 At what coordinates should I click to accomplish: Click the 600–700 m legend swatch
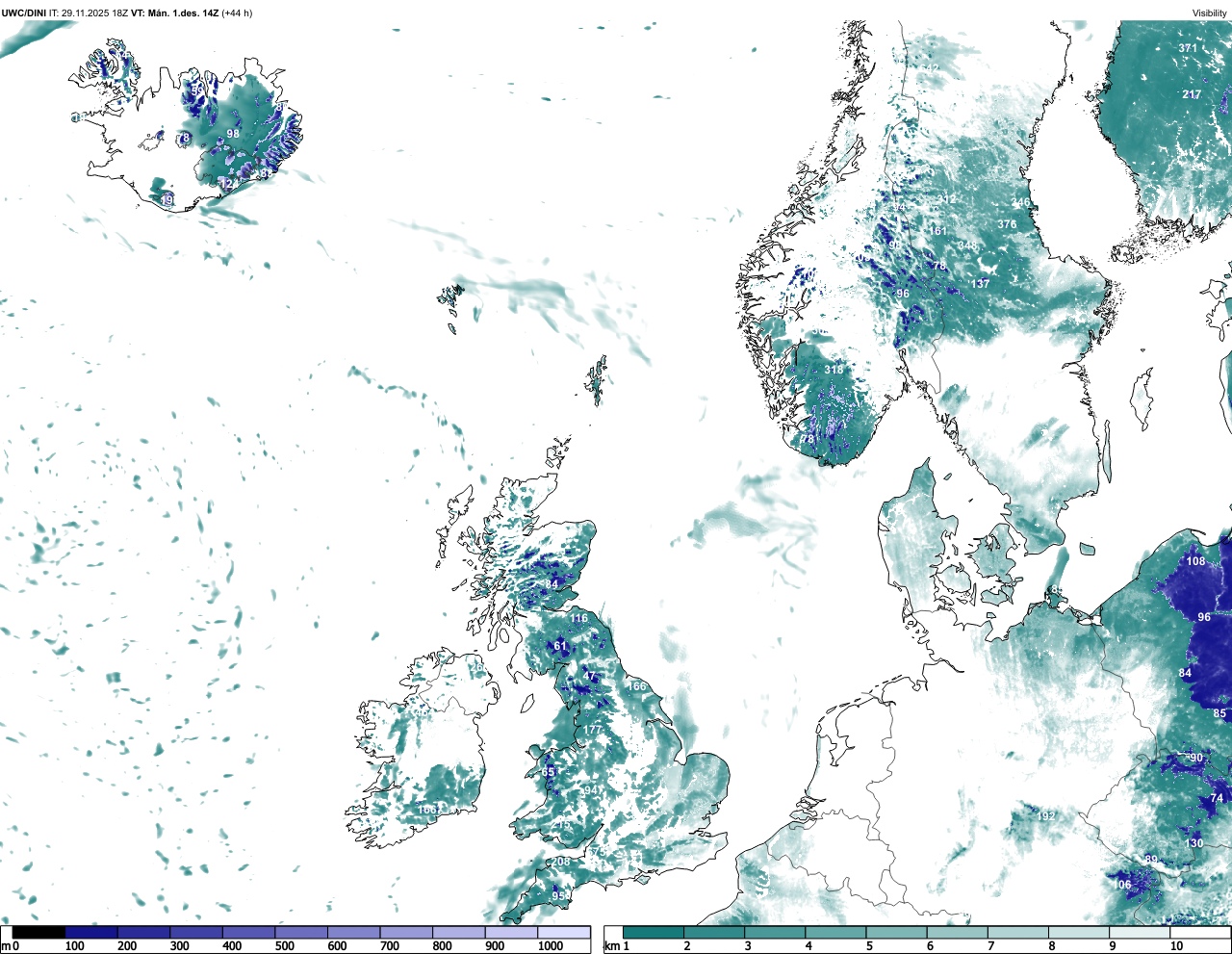click(353, 933)
